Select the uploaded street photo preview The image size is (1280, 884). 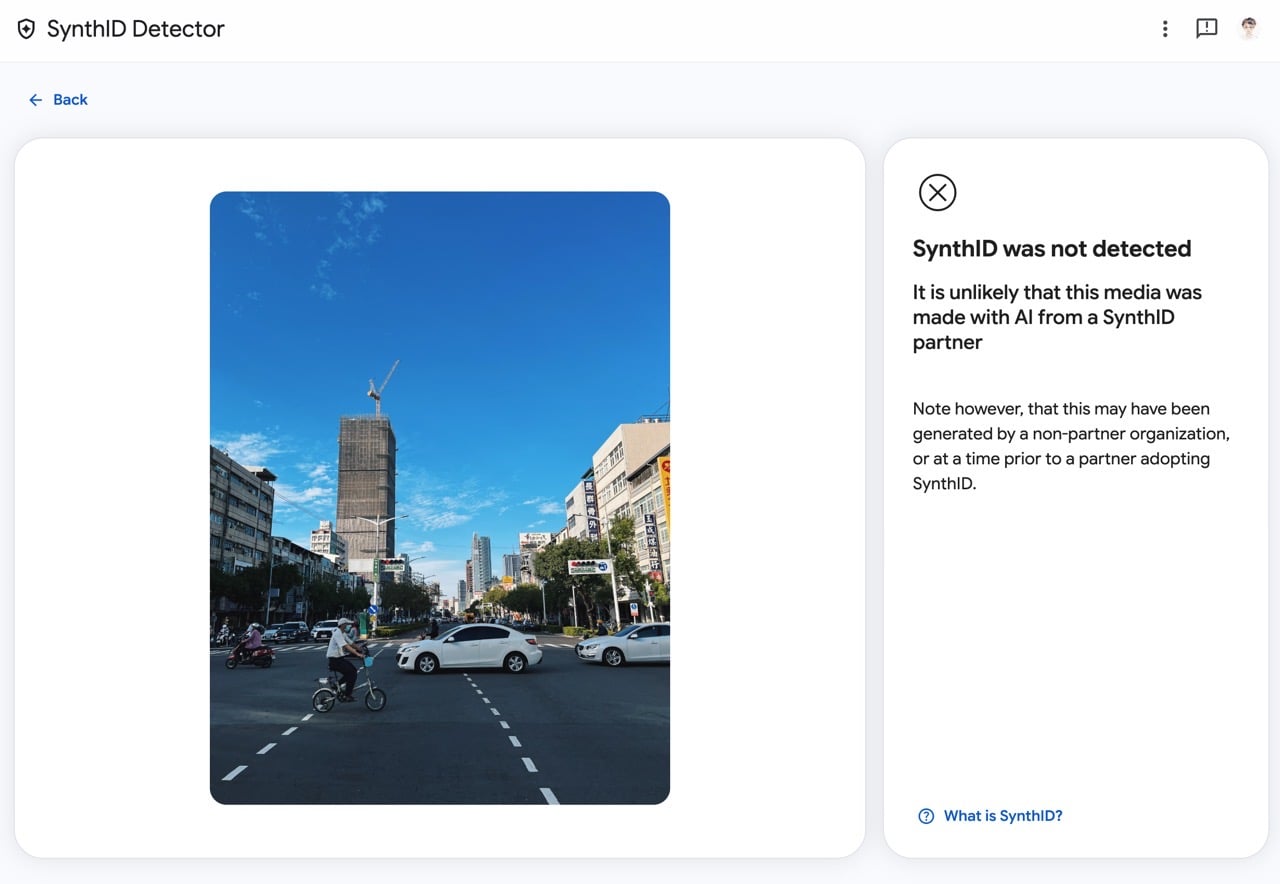pos(440,498)
